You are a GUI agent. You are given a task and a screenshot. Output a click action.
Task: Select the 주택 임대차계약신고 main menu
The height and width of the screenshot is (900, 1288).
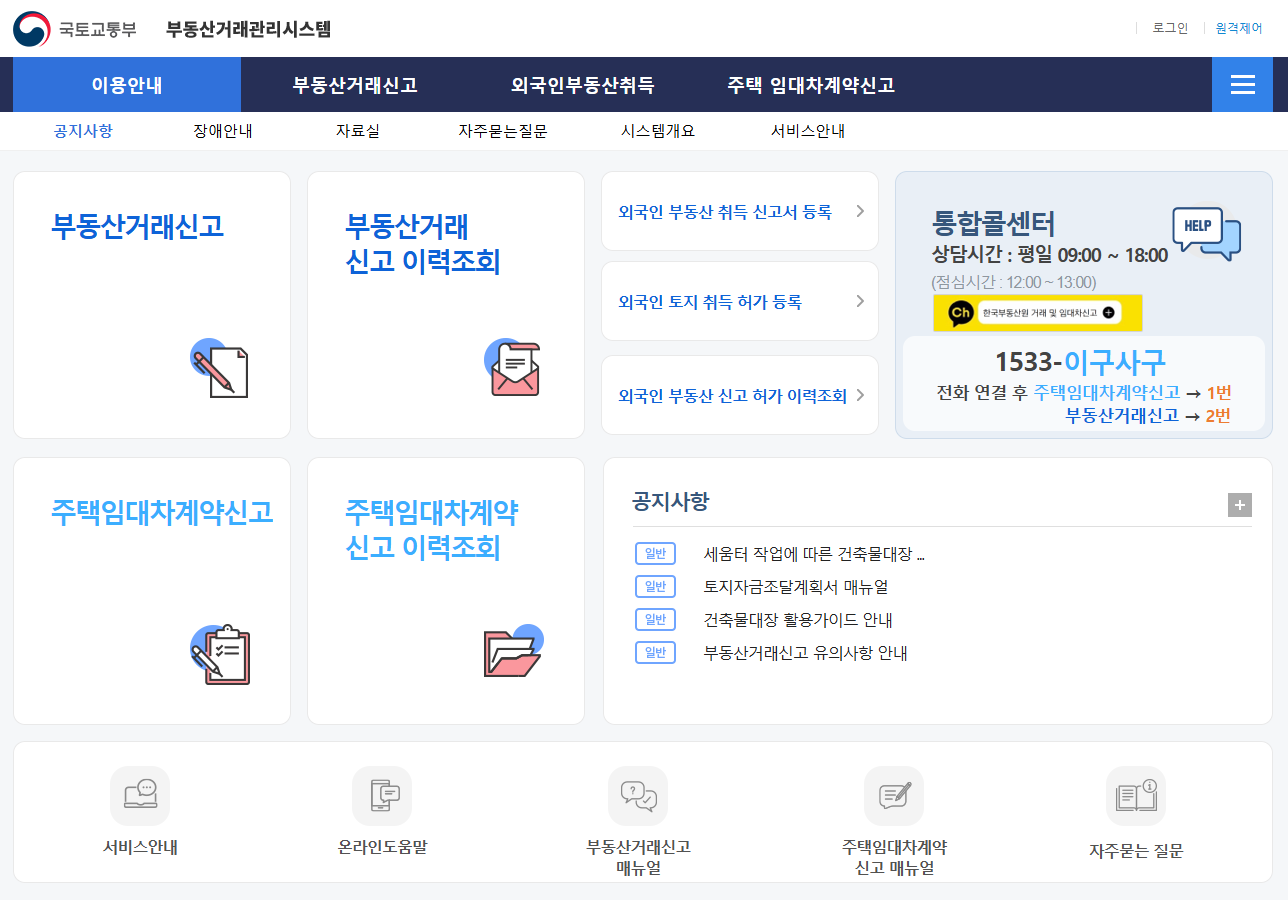click(x=811, y=85)
